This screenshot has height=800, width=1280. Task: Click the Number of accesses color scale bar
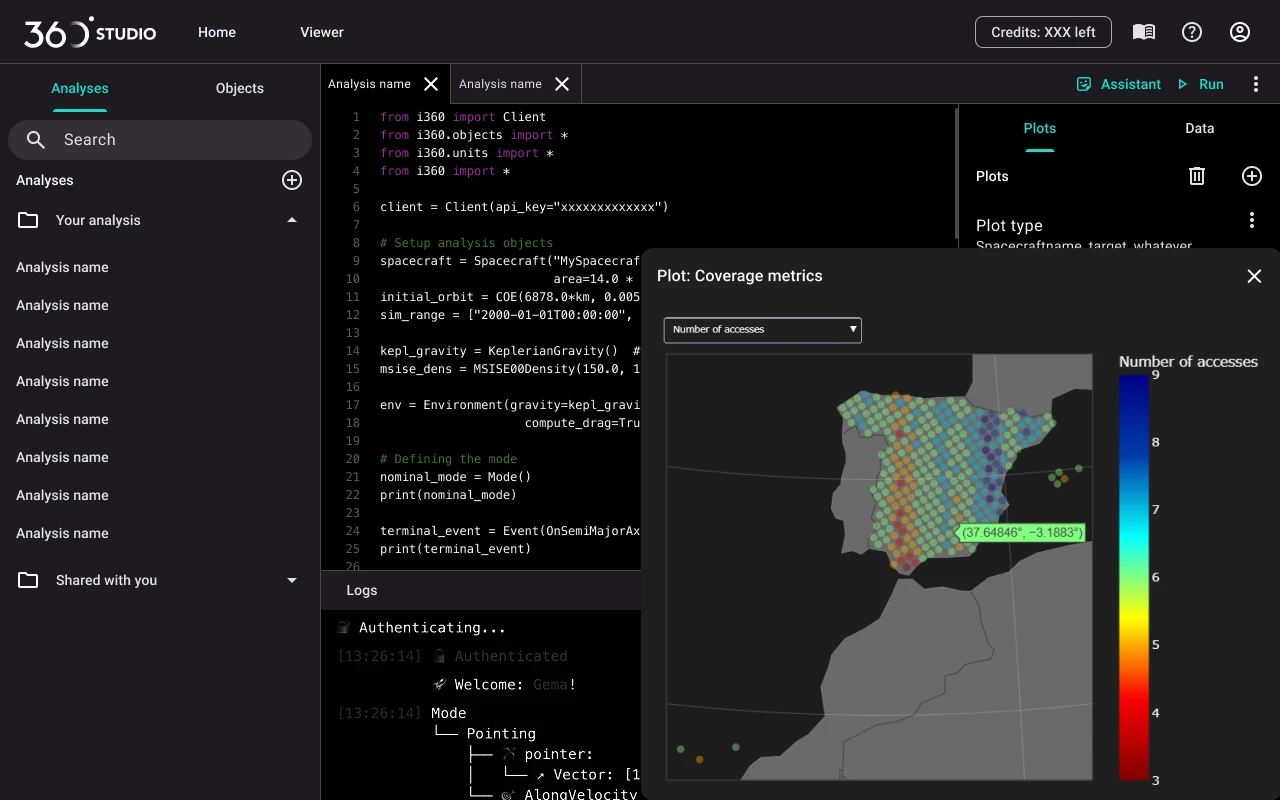coord(1133,577)
